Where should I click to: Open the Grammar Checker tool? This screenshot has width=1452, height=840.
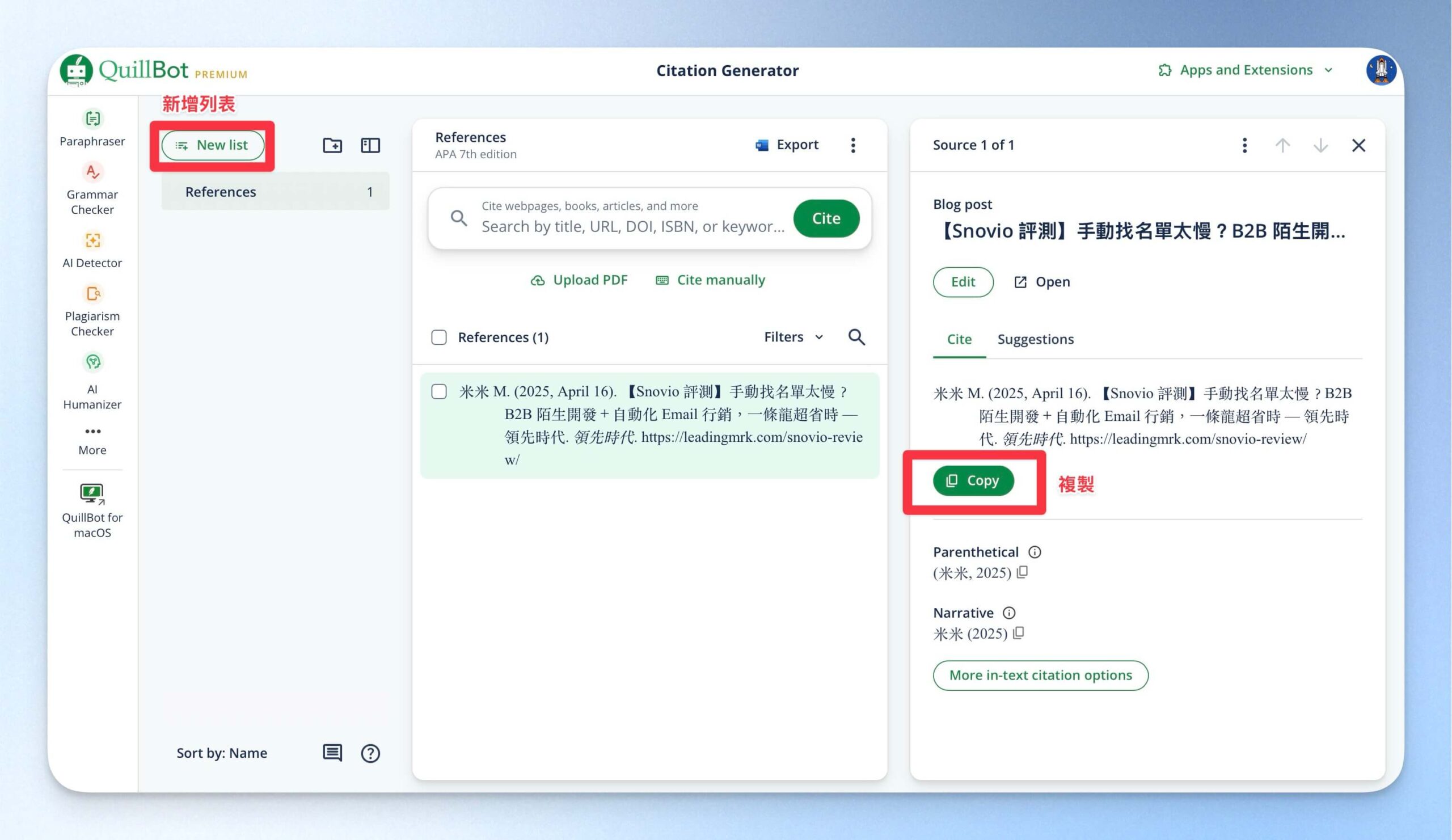pos(92,189)
